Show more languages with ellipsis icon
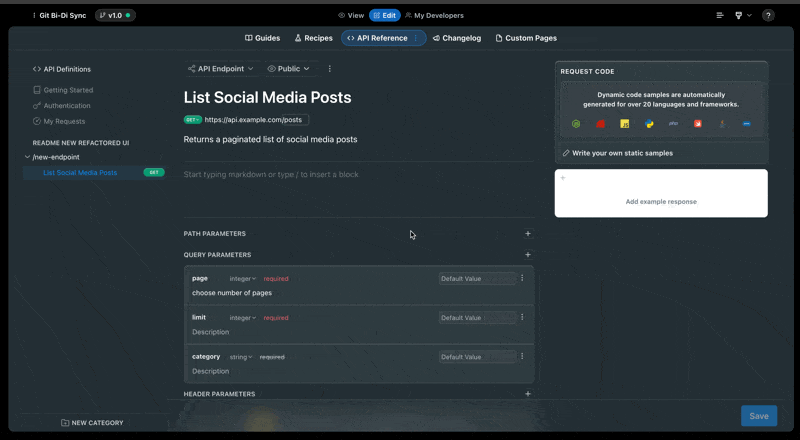This screenshot has width=800, height=440. (746, 124)
